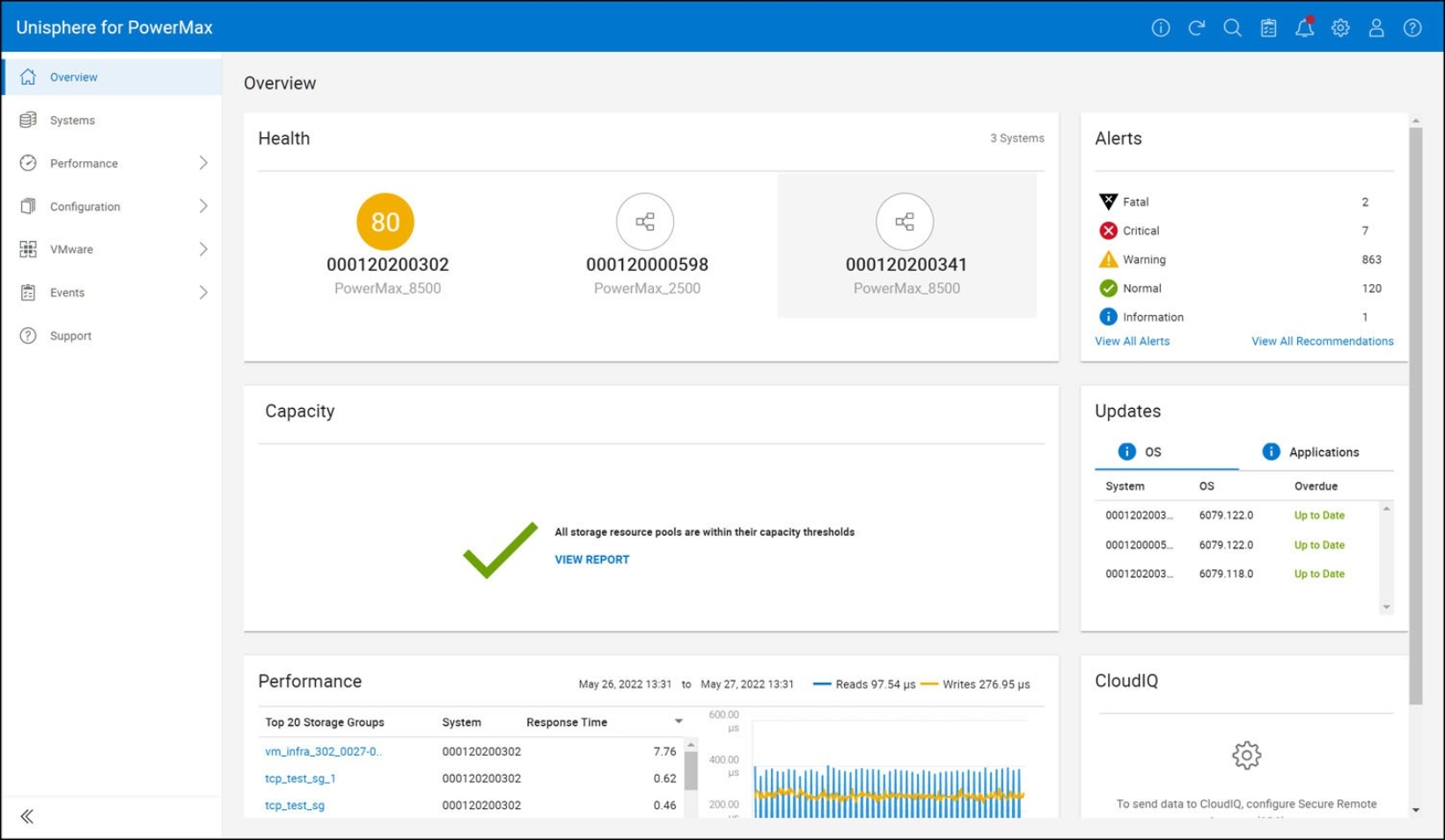1445x840 pixels.
Task: Collapse sidebar with double chevron icon
Action: click(27, 816)
